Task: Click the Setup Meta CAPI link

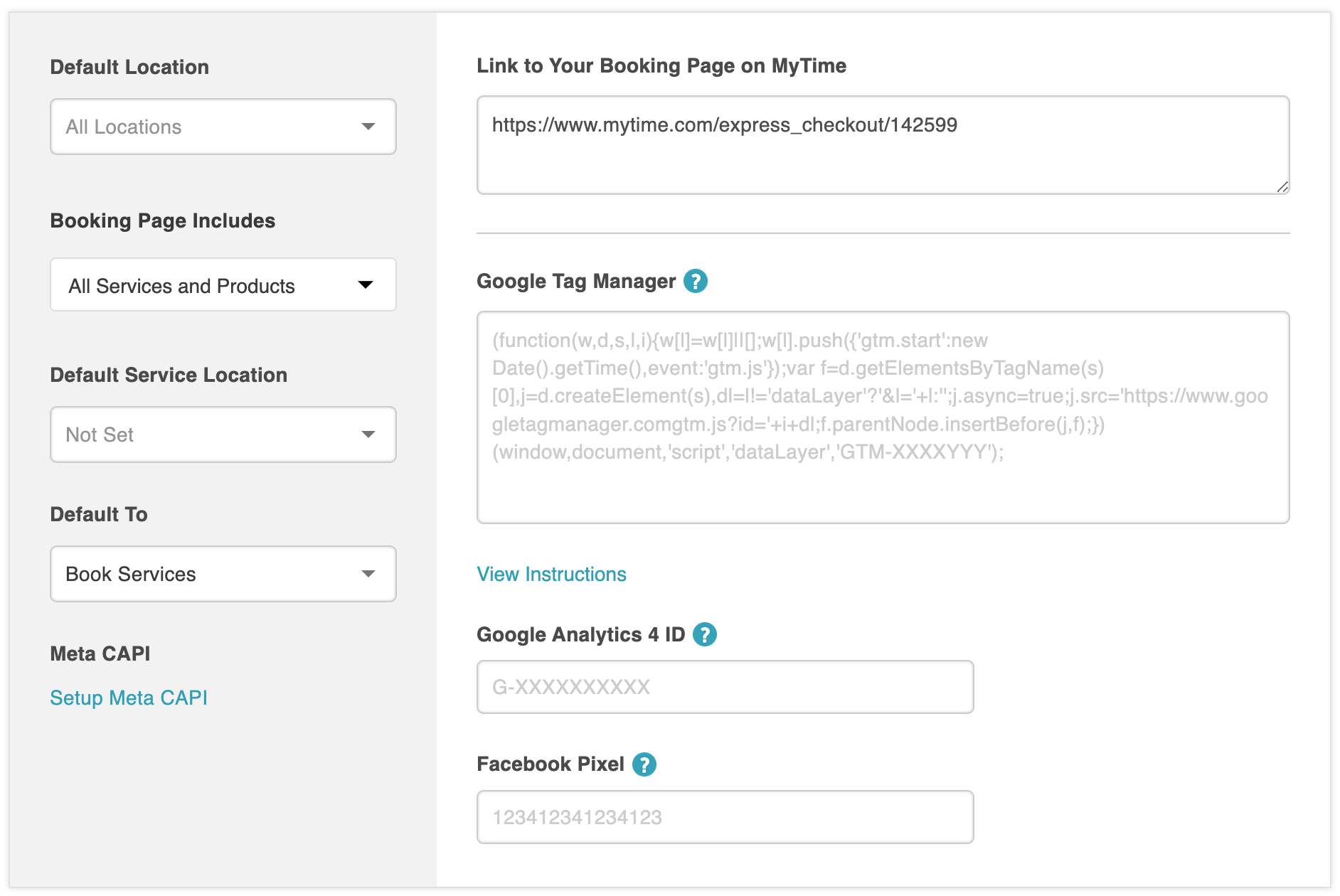Action: pos(129,698)
